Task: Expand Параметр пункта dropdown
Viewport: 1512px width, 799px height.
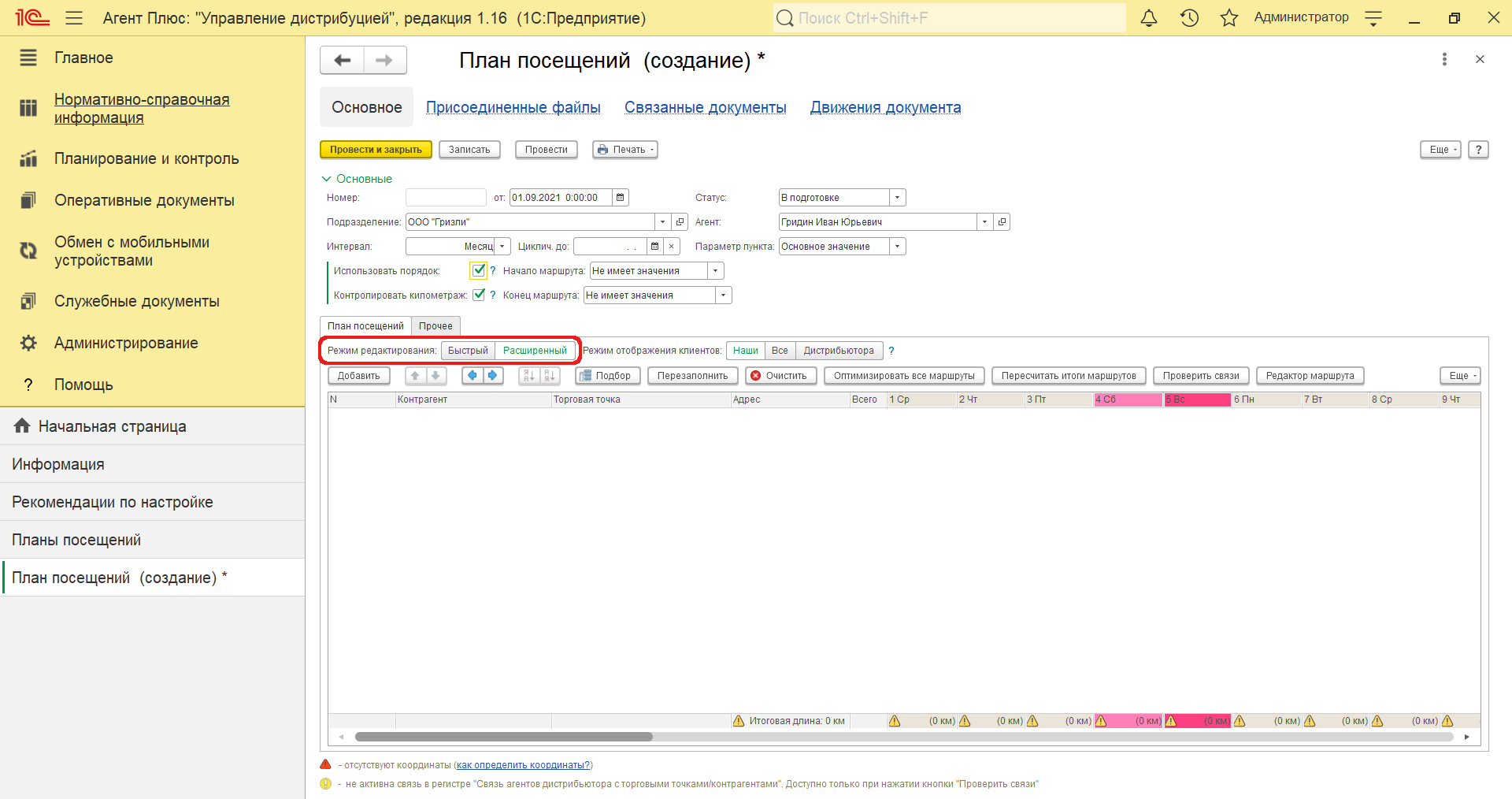Action: tap(897, 247)
